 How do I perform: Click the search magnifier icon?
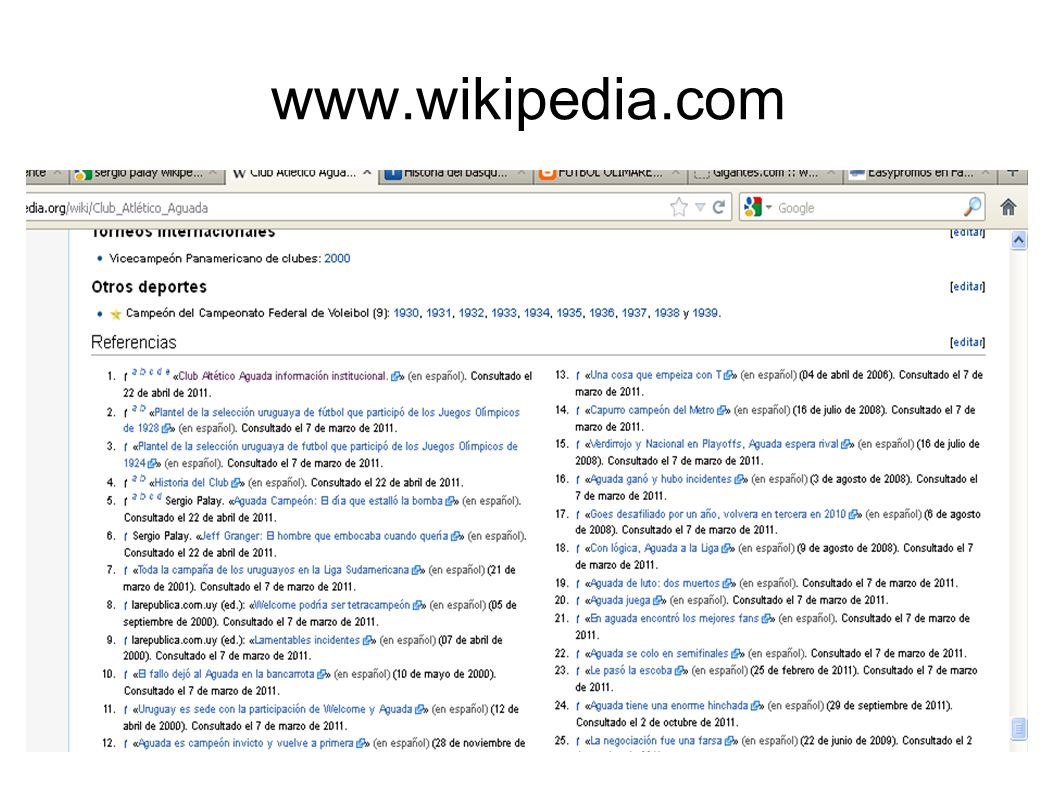click(972, 207)
